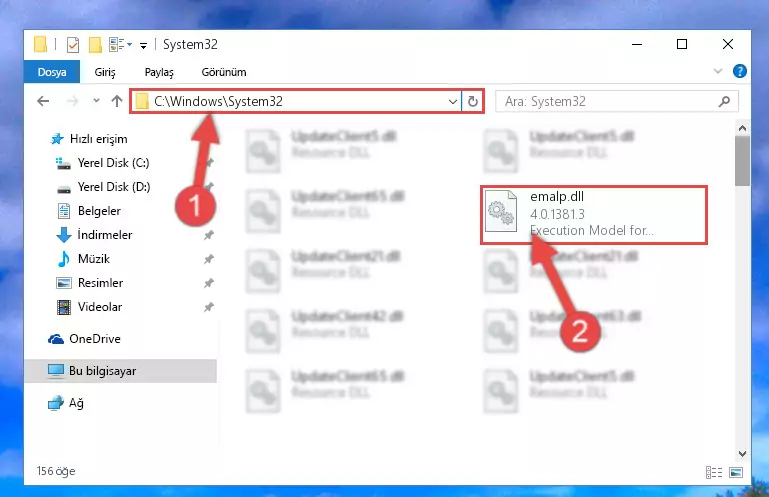
Task: Go back with the left arrow
Action: (43, 102)
